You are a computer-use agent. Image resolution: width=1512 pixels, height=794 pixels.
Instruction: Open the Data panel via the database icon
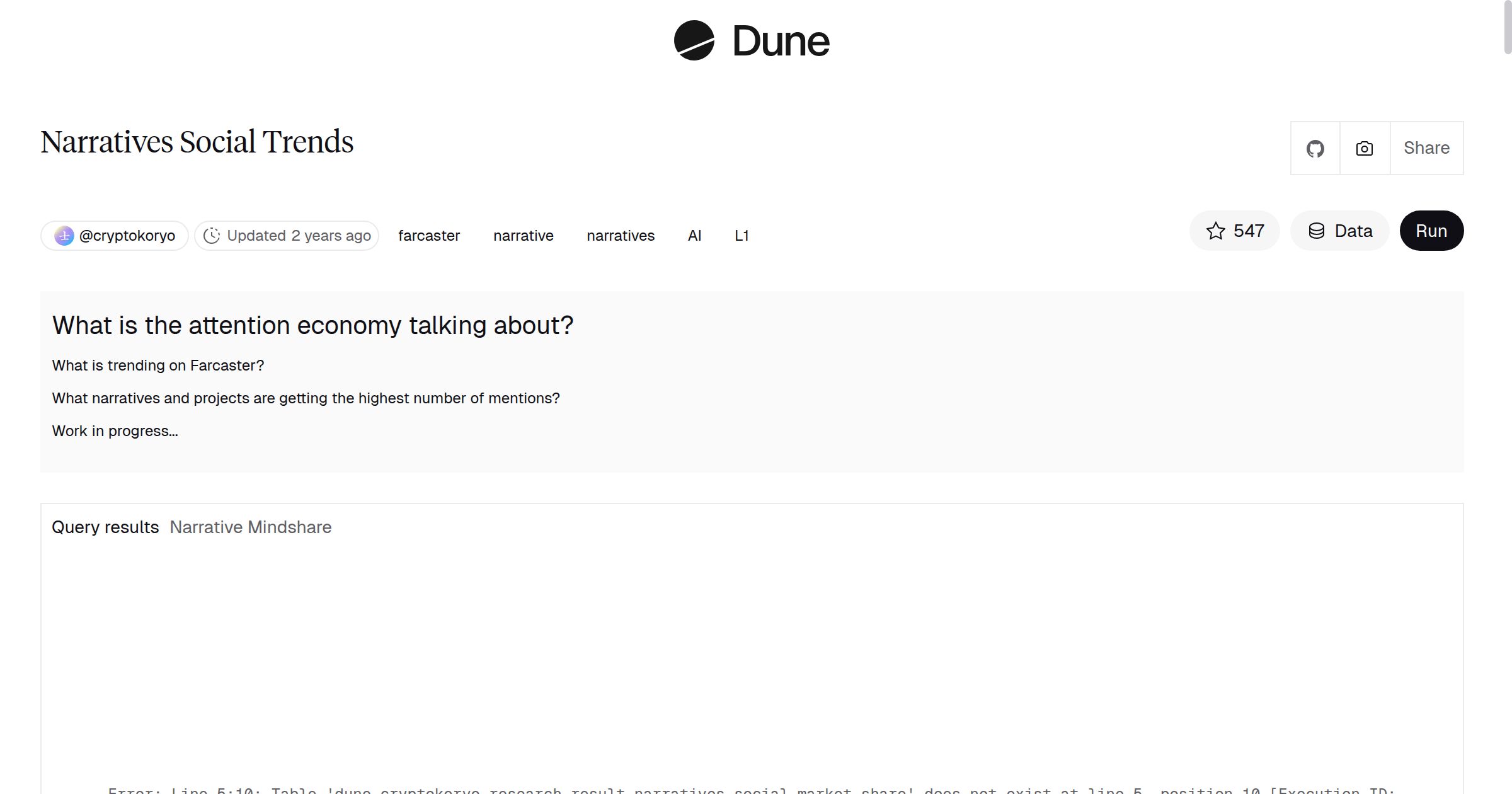pyautogui.click(x=1317, y=231)
